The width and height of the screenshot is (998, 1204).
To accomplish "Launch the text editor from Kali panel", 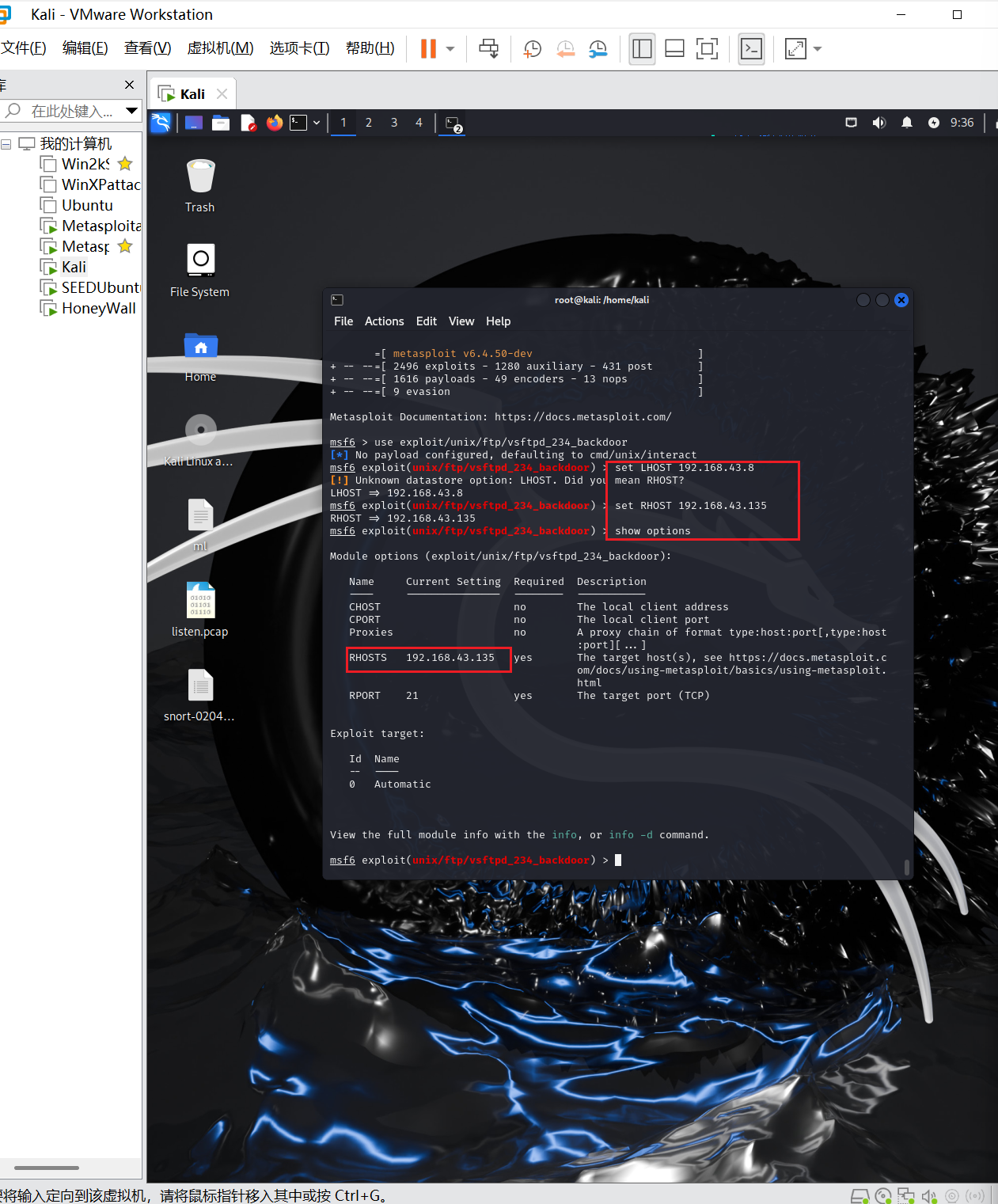I will (249, 123).
